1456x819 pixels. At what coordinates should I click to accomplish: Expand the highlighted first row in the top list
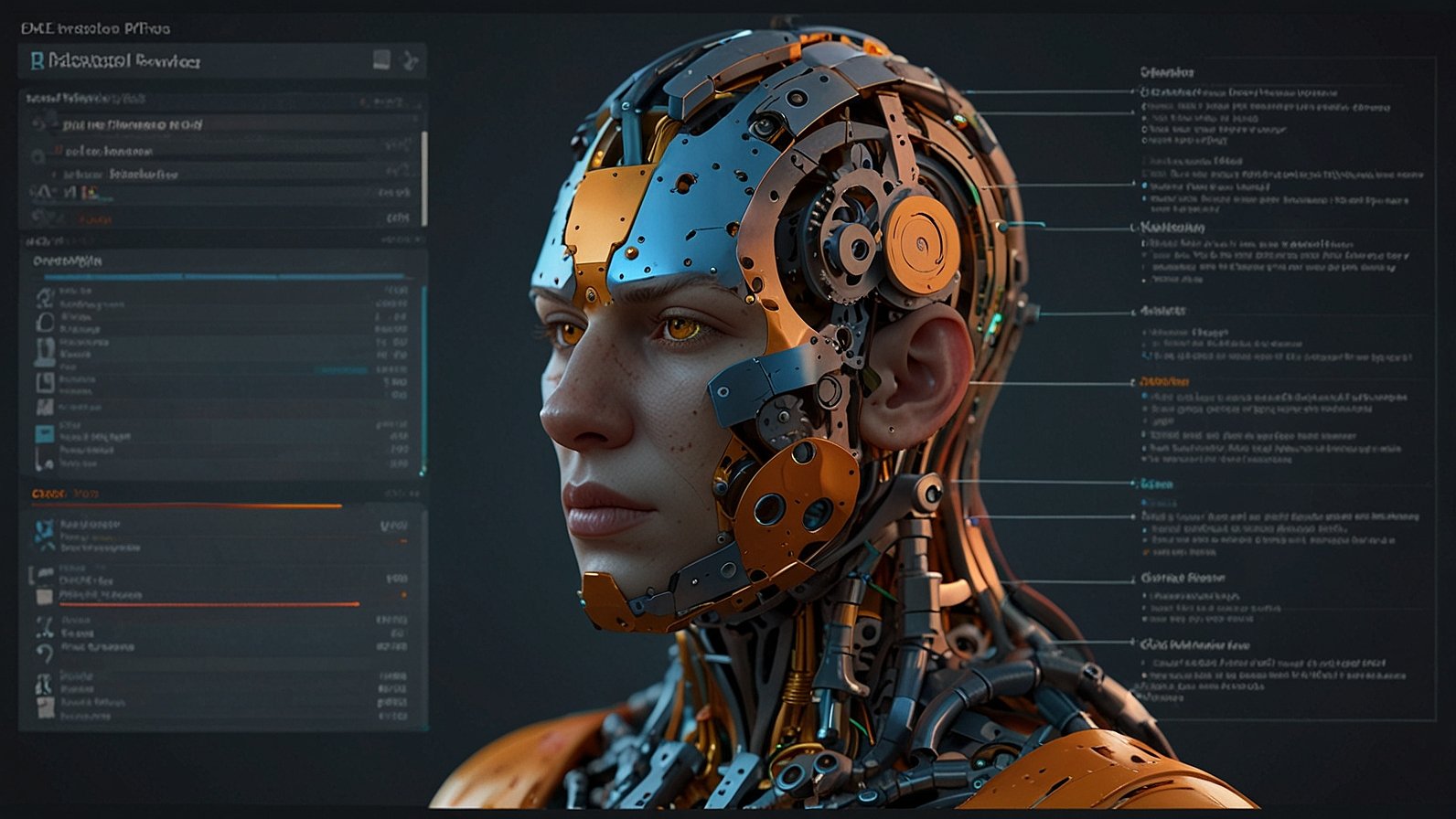click(x=132, y=124)
